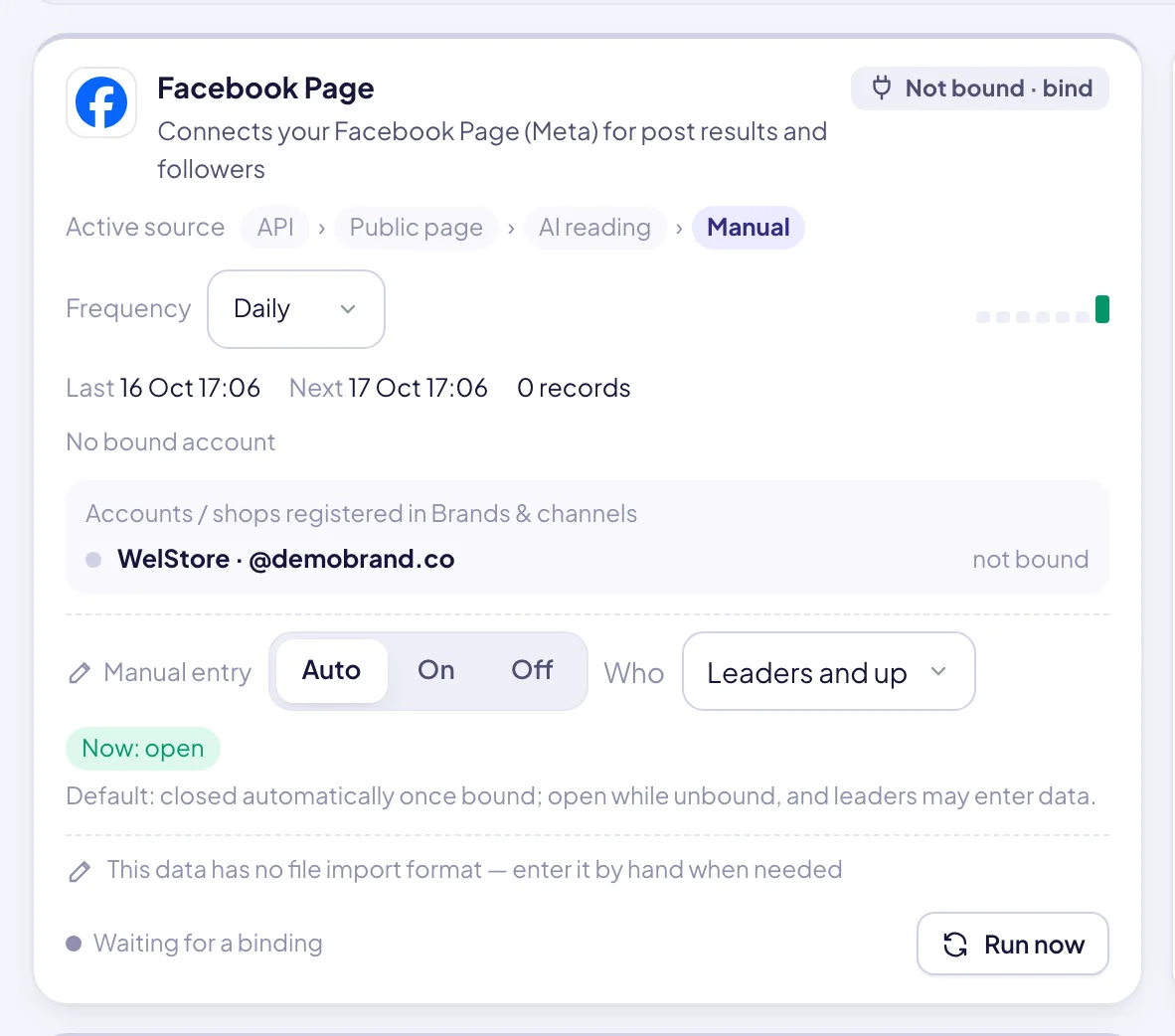Screen dimensions: 1175x1036
Task: Click the chevron in Frequency selector
Action: coord(348,309)
